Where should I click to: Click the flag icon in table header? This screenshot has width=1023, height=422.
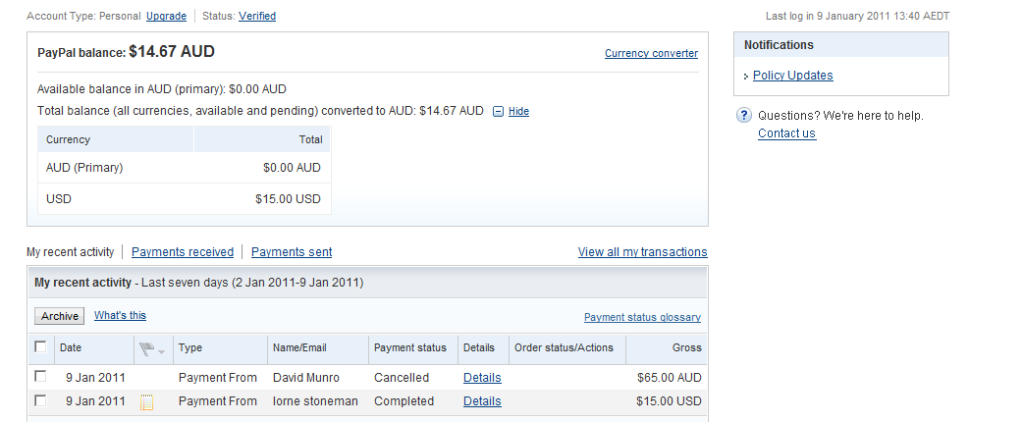[146, 350]
